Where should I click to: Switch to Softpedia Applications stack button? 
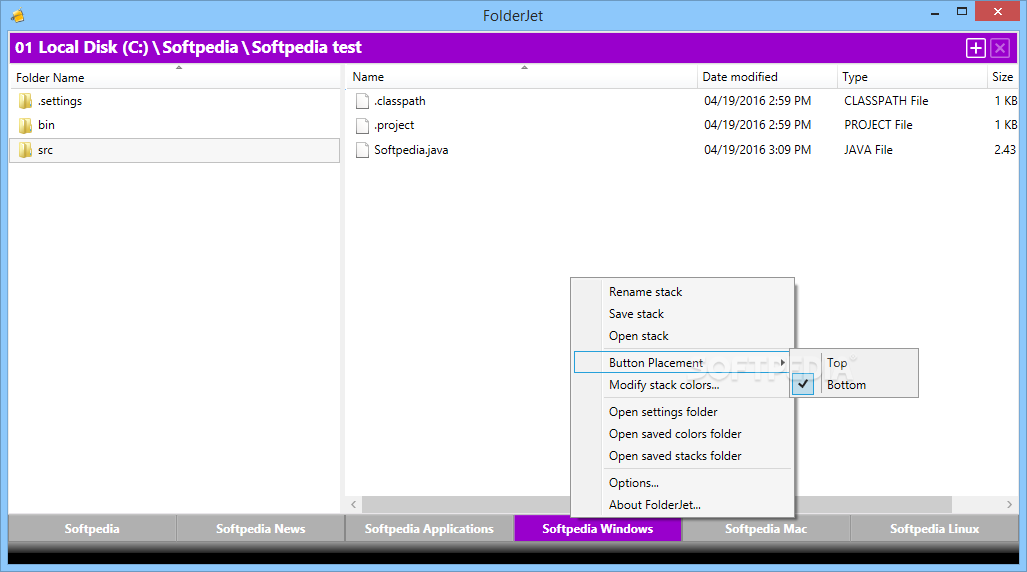[429, 528]
